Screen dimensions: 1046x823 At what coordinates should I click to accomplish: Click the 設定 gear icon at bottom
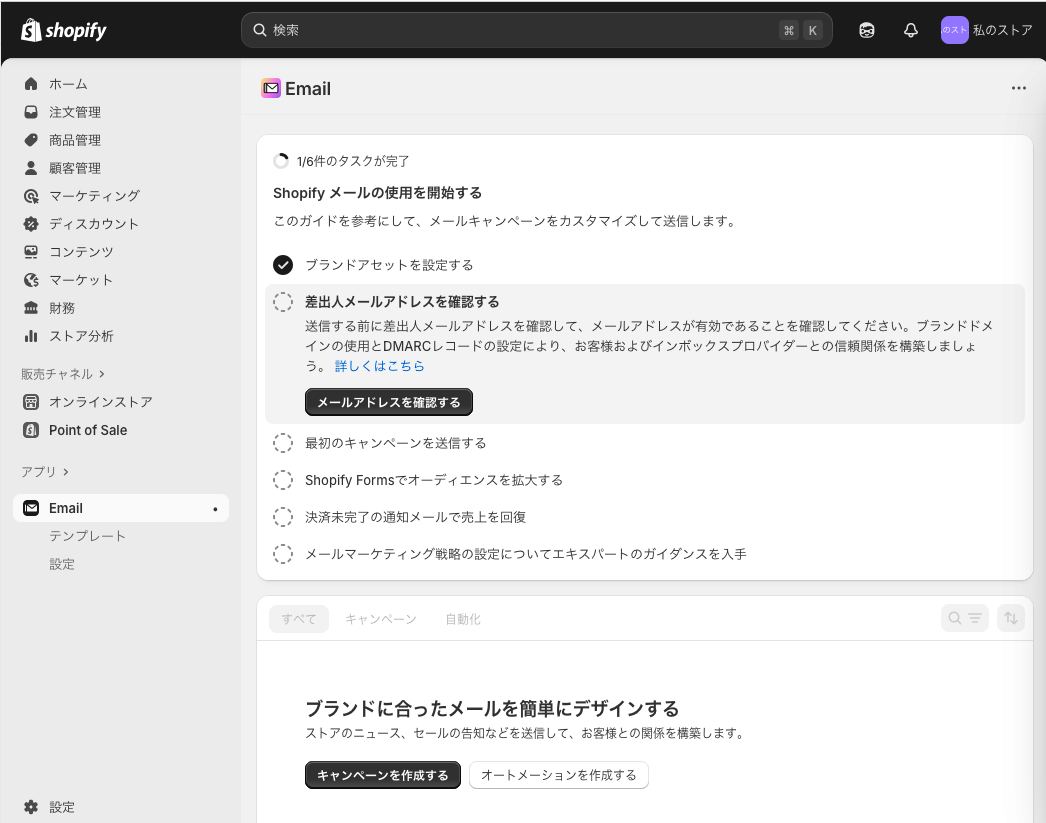[31, 807]
